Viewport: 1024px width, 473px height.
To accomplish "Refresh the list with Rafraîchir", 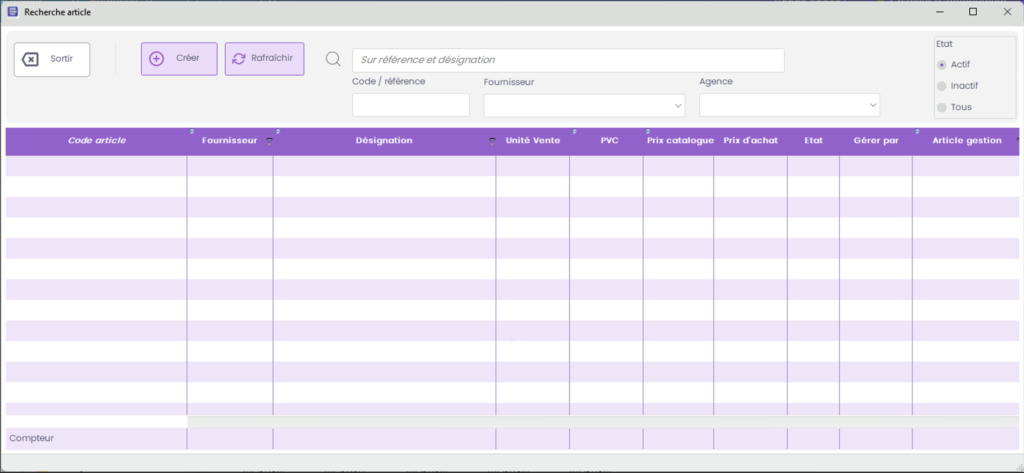I will point(264,59).
